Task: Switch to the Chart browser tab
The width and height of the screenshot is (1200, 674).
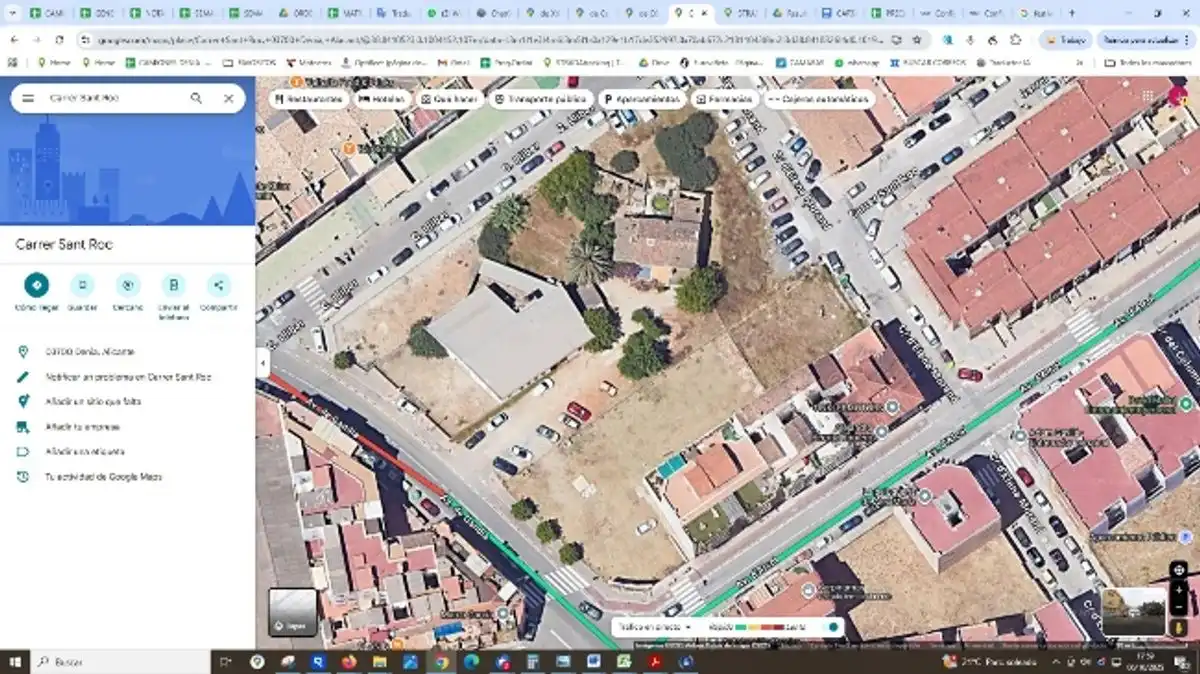Action: click(x=494, y=13)
